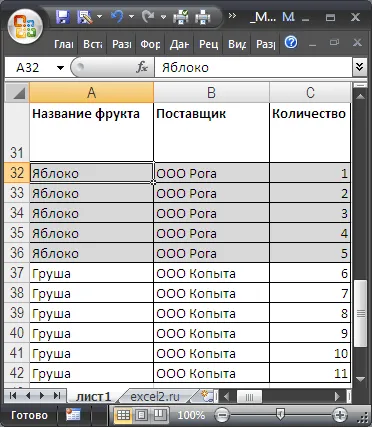Click the zoom slider handle
The height and width of the screenshot is (427, 372).
[x=280, y=415]
